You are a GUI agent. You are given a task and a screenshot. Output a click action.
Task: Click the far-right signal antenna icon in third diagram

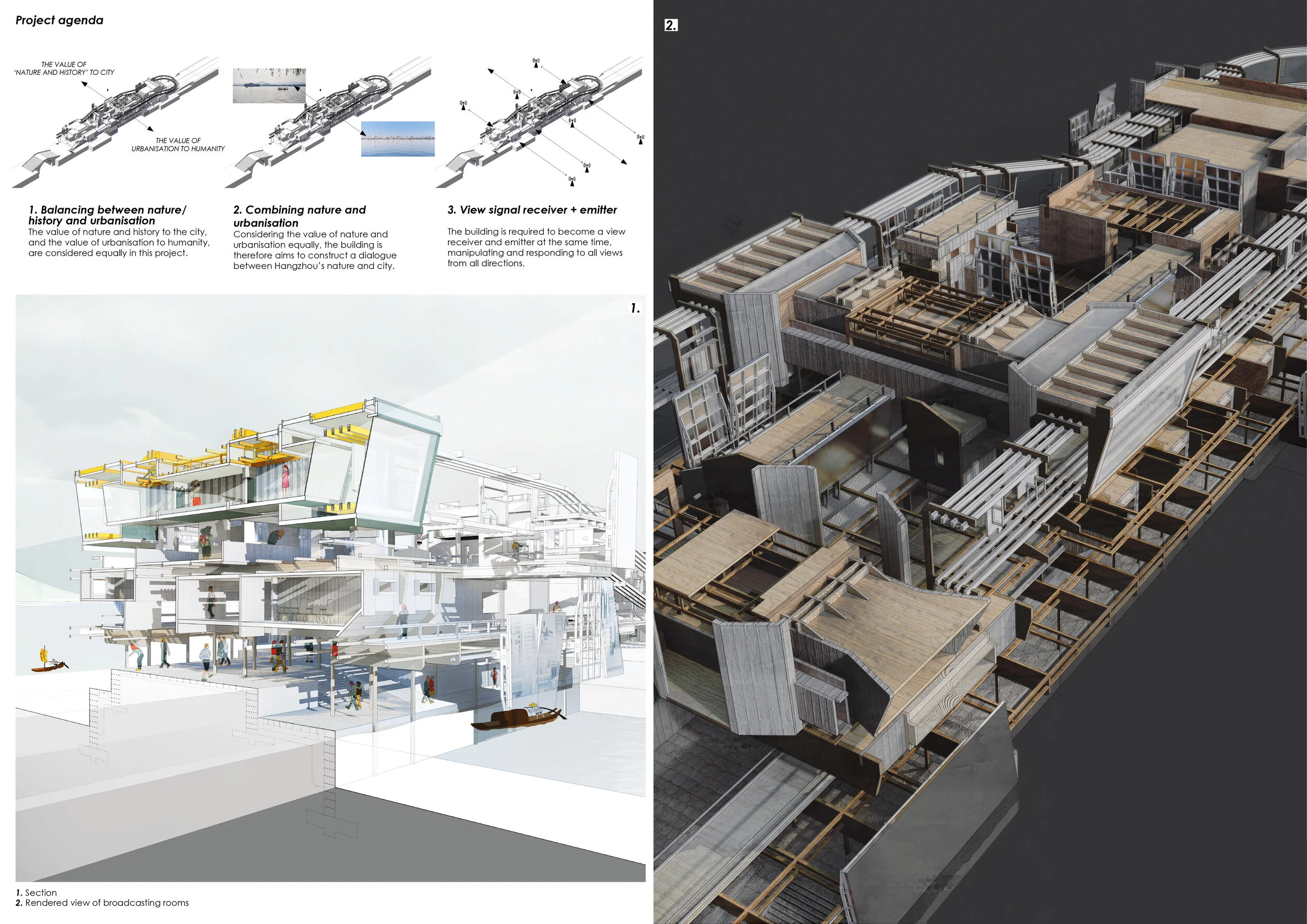(640, 138)
